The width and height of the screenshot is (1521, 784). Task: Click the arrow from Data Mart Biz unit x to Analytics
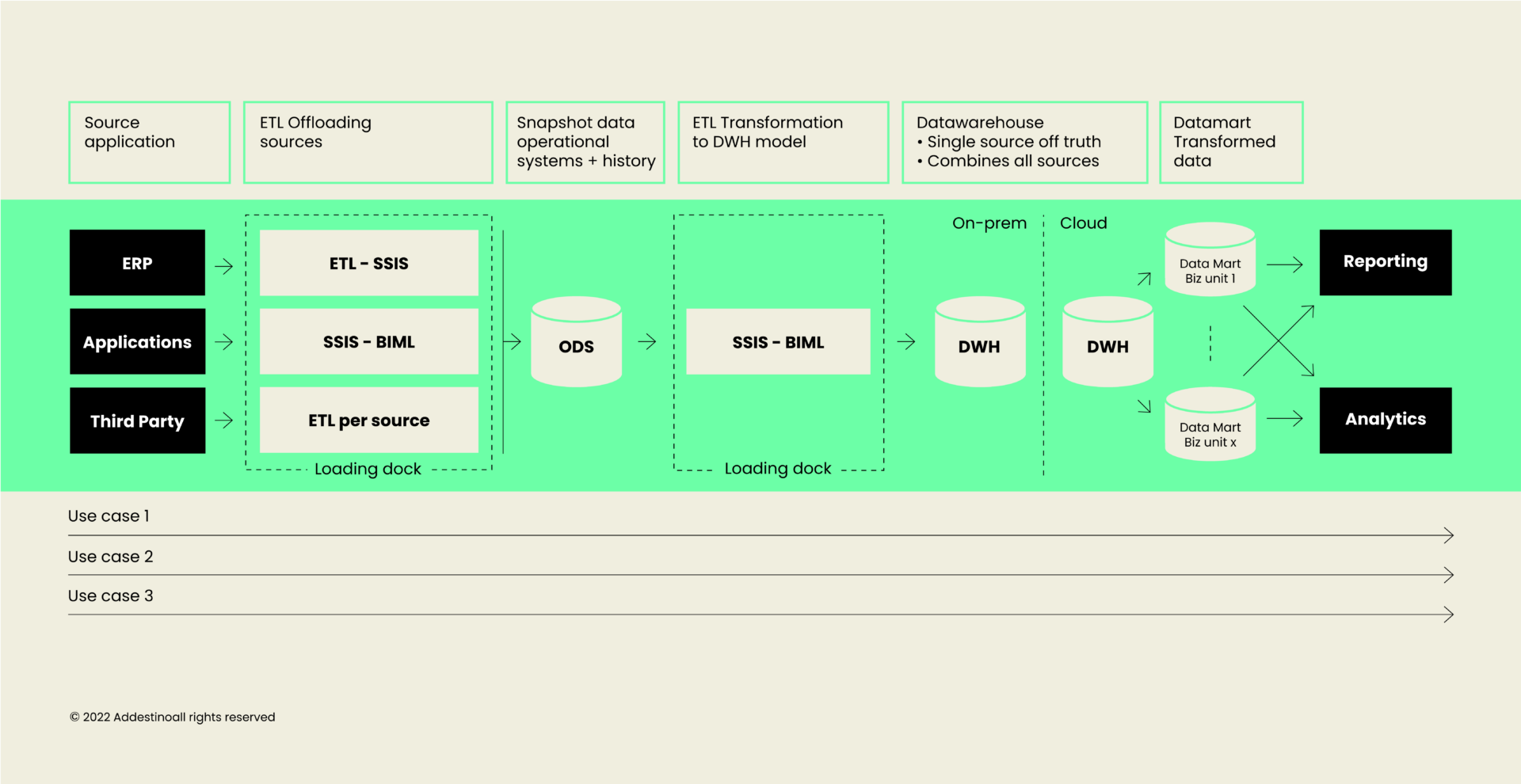(1285, 418)
